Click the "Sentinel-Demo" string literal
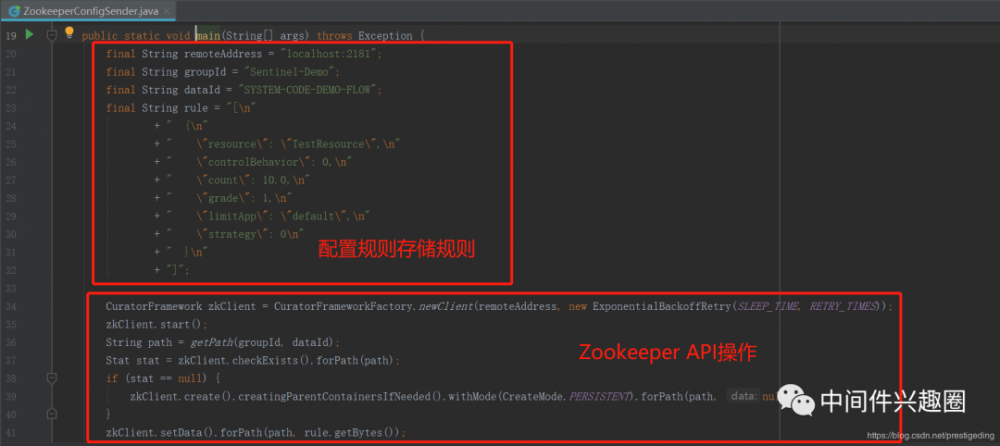Screen dimensions: 1000x446 point(291,72)
